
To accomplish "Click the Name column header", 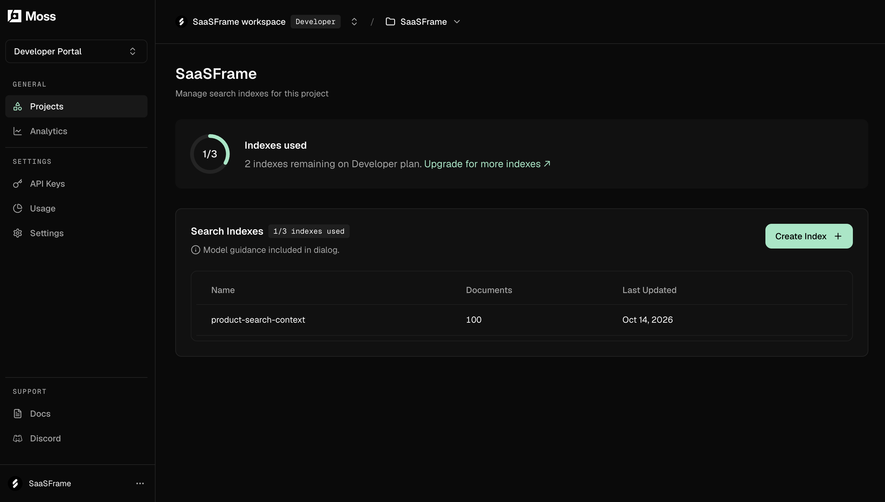I will (223, 290).
